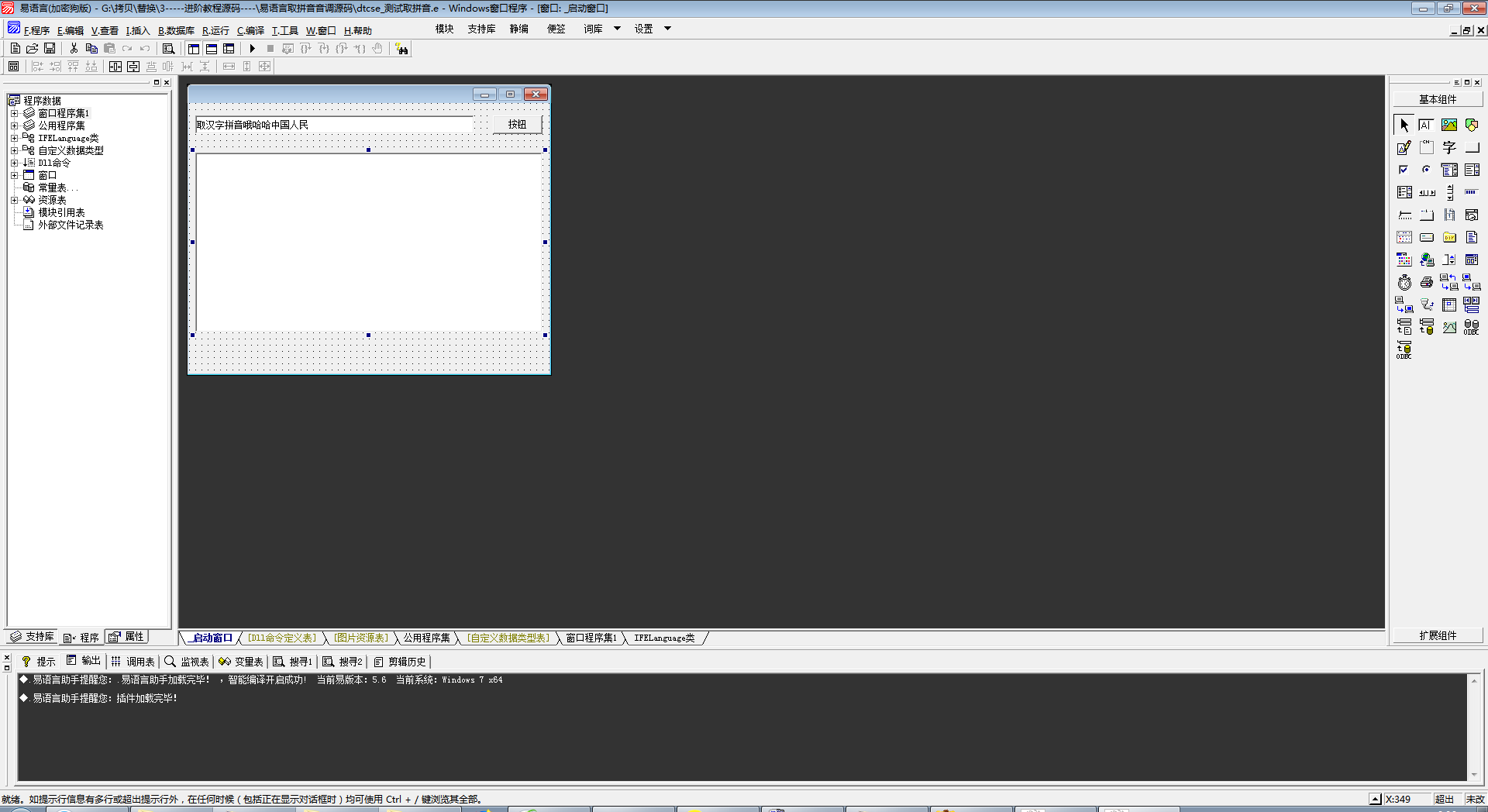This screenshot has height=812, width=1488.
Task: Click the 按钮 button in the form
Action: (517, 125)
